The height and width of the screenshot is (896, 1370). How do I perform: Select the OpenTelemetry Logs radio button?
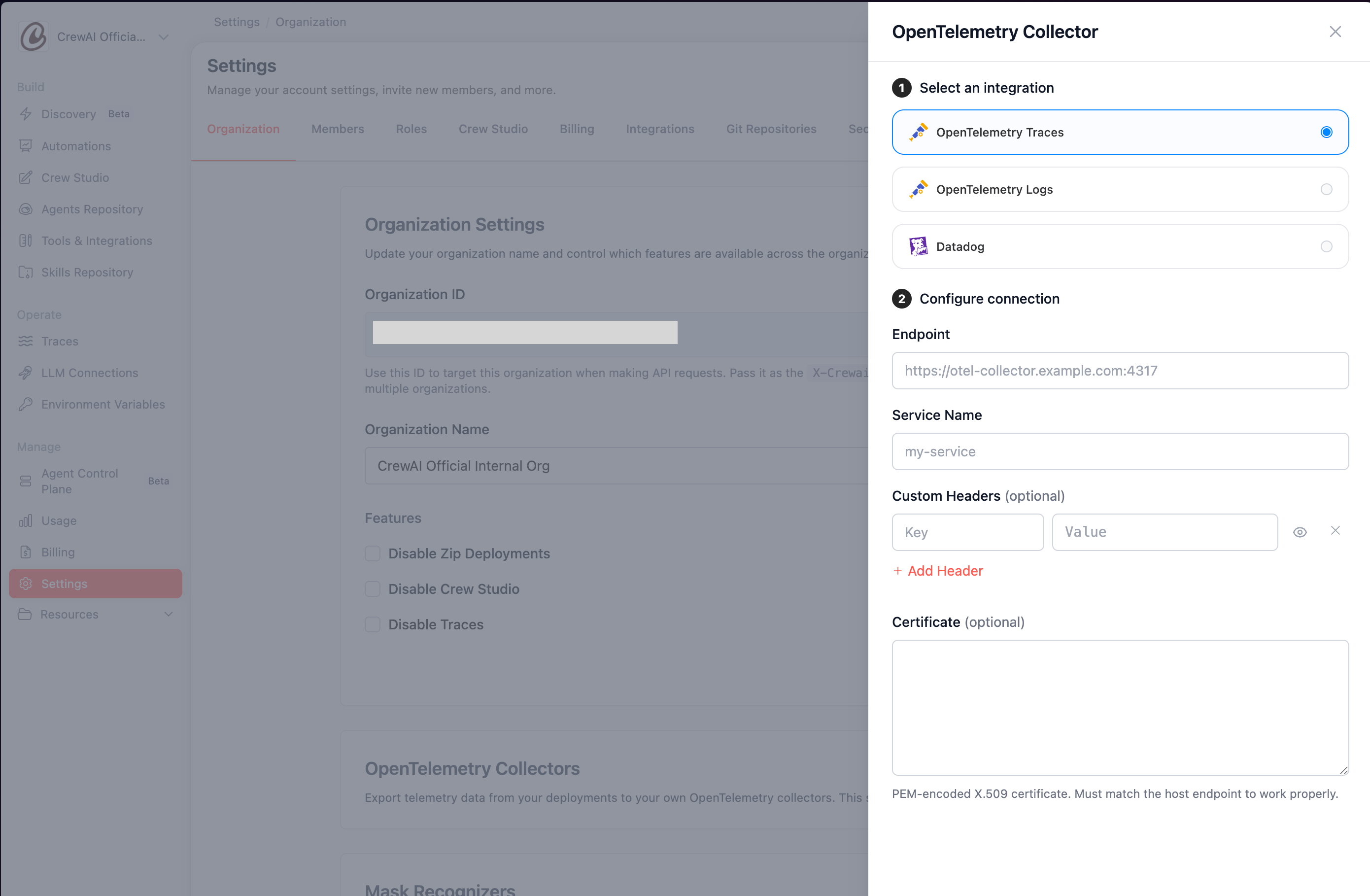(1326, 189)
